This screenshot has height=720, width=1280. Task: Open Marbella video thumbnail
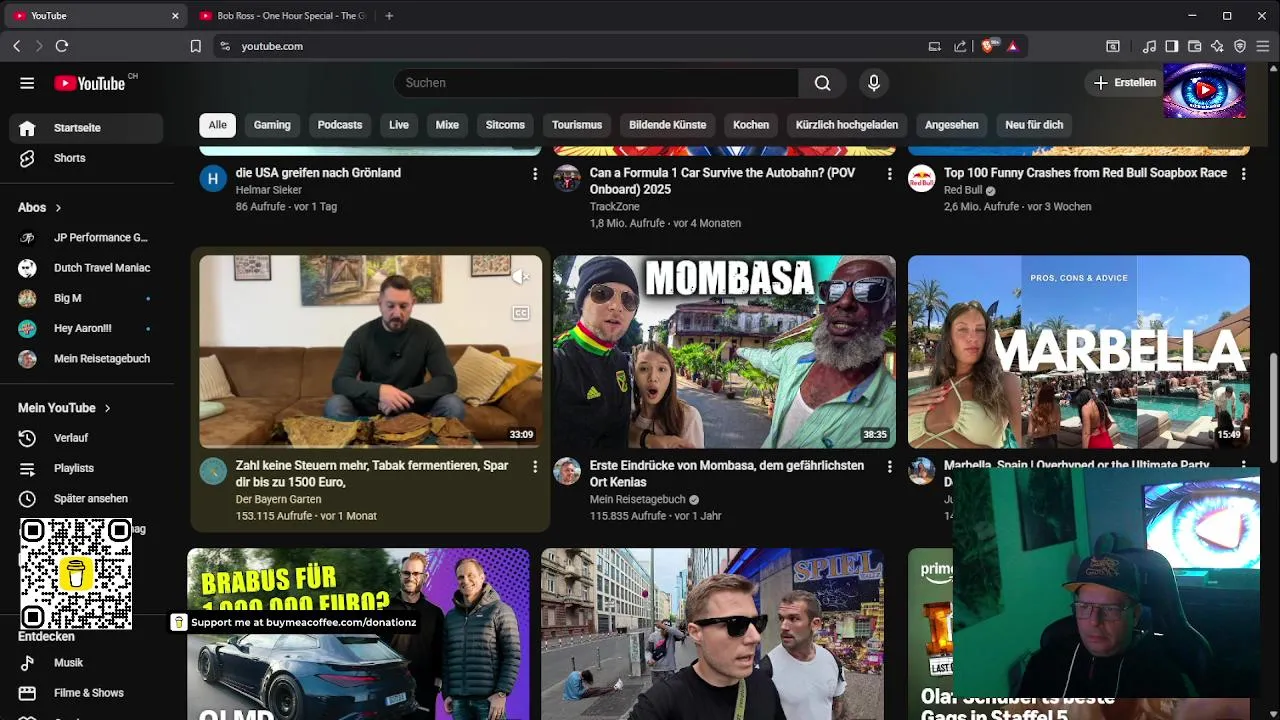point(1079,352)
